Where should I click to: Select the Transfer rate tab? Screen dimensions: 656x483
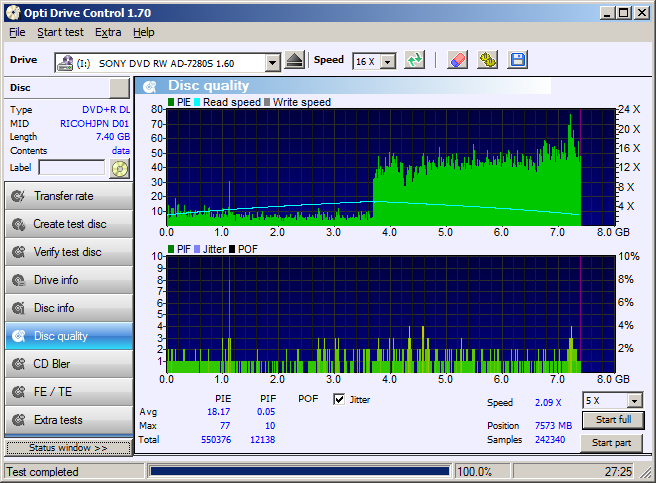pyautogui.click(x=69, y=196)
